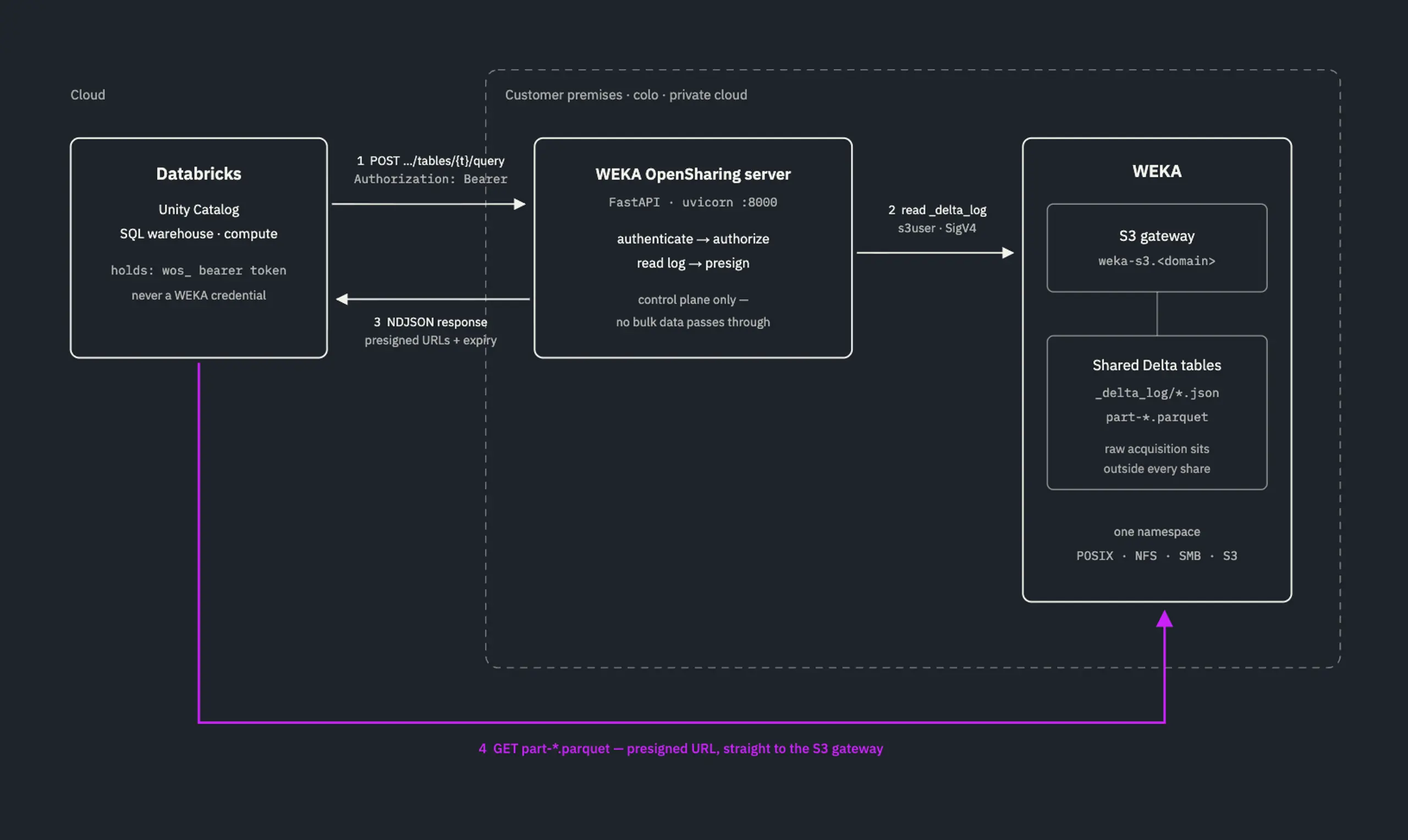Click 's3user · SigV4' caption

click(937, 228)
